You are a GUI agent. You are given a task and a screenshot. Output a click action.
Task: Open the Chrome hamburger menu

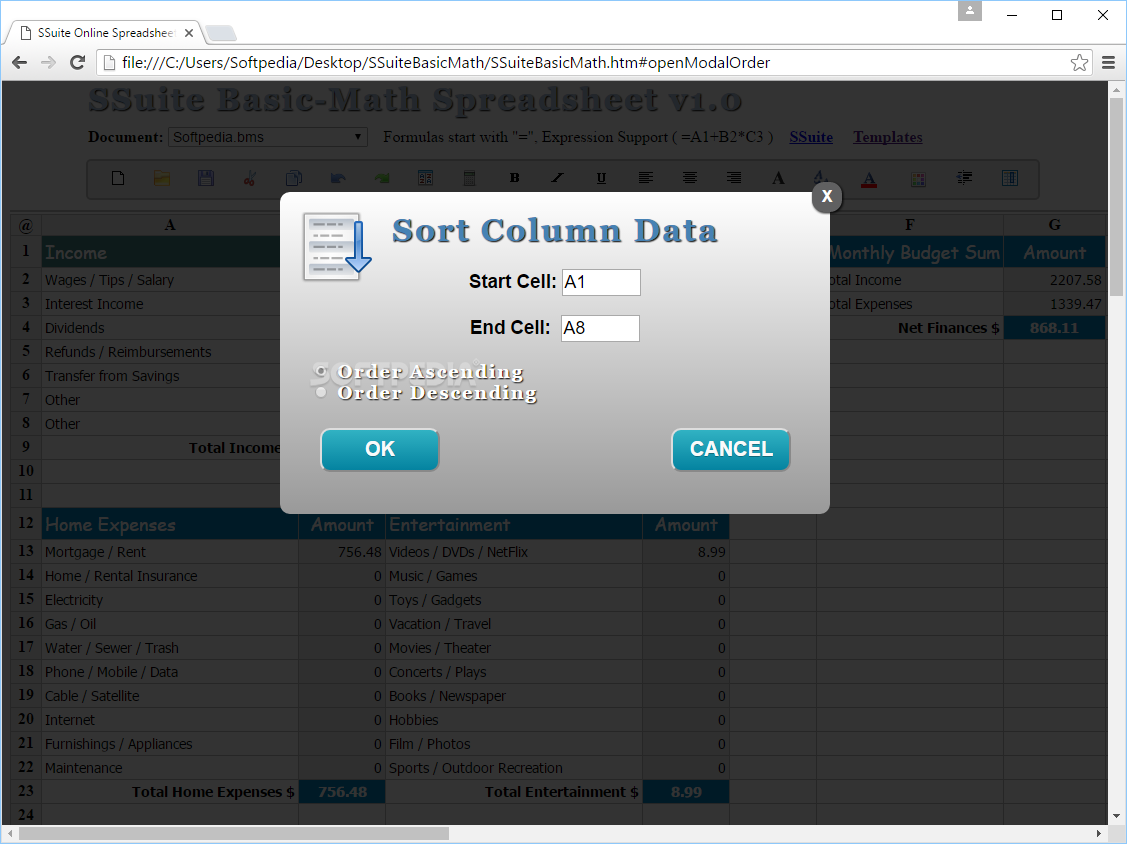tap(1108, 63)
